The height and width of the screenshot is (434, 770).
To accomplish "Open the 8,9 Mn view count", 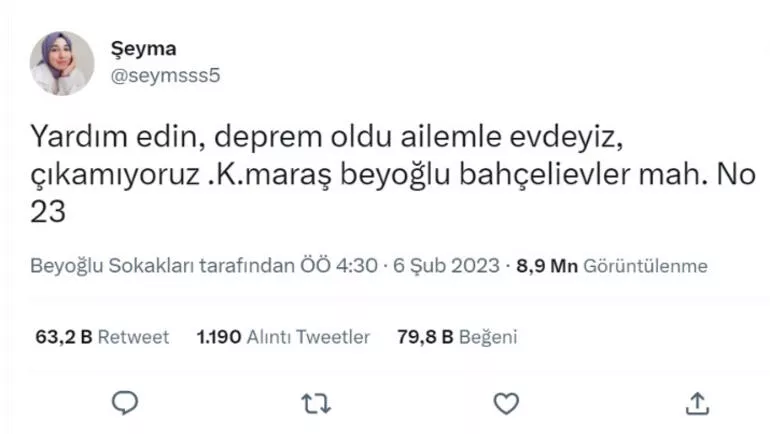I will coord(547,267).
